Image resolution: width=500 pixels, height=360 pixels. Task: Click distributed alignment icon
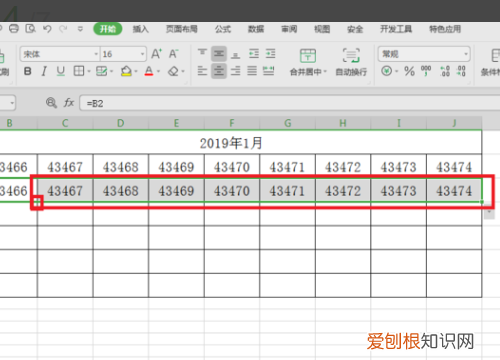tap(269, 71)
